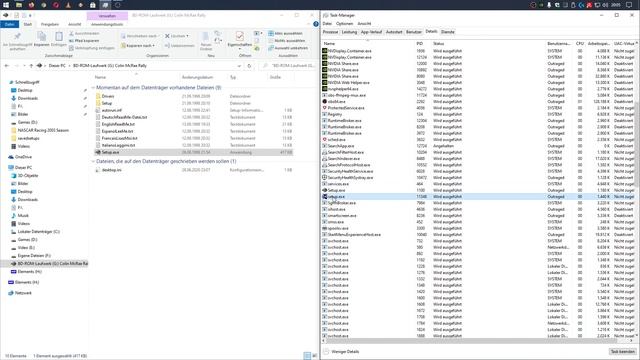640x360 pixels.
Task: Open Kopieren nach dropdown in ribbon
Action: [138, 46]
